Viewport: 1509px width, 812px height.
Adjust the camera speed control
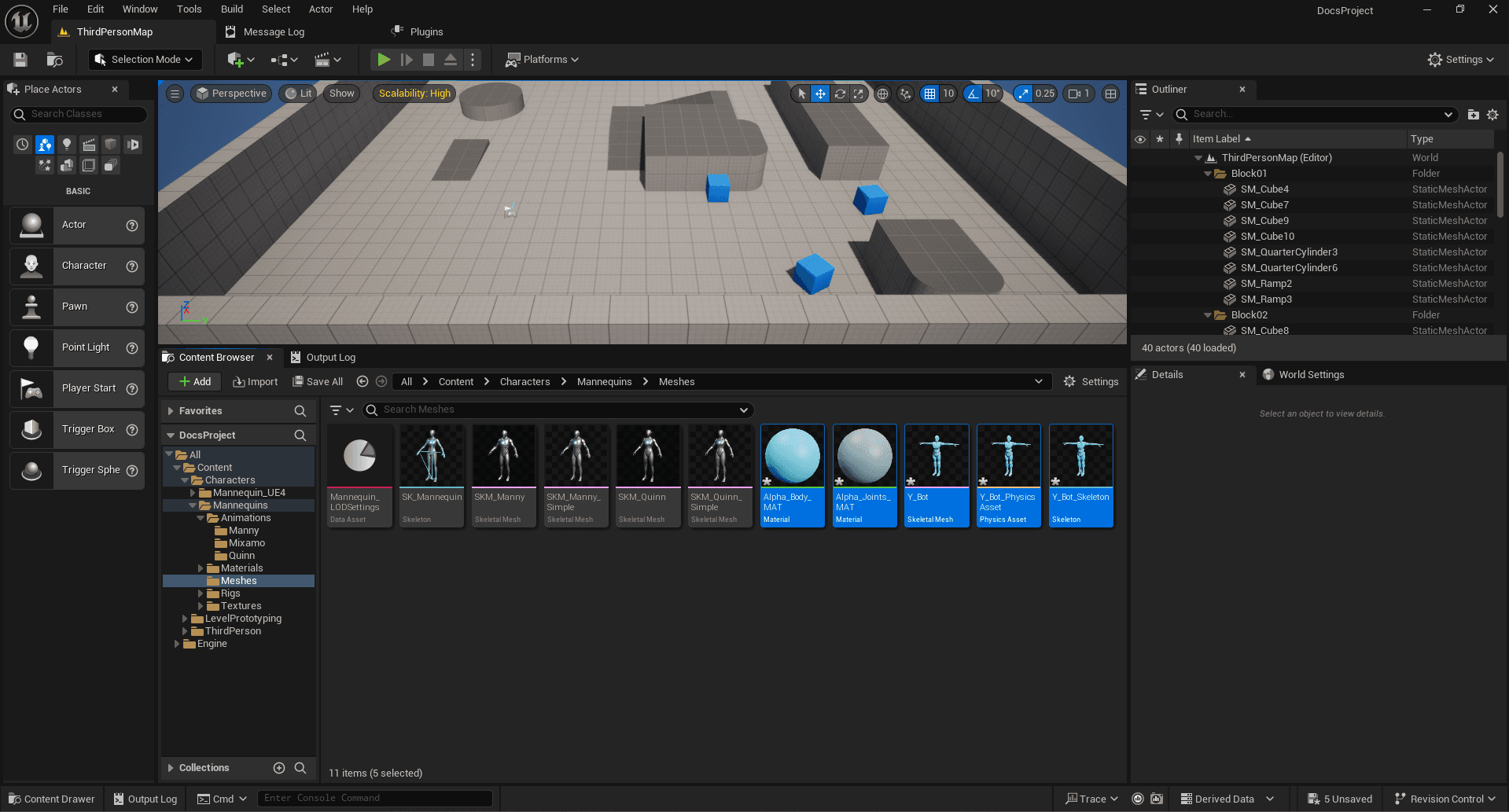coord(1079,94)
